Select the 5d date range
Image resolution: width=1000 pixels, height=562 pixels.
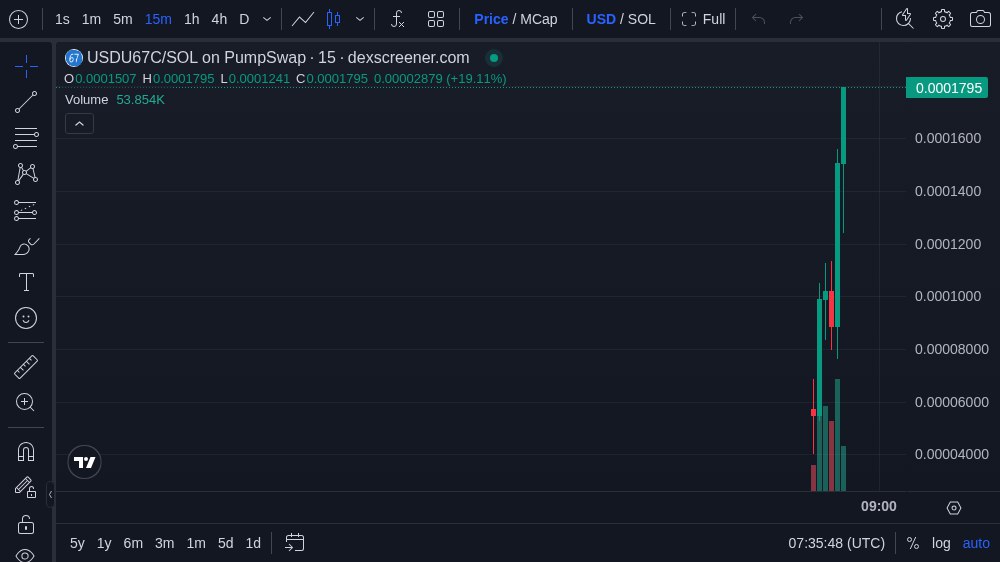click(x=225, y=543)
